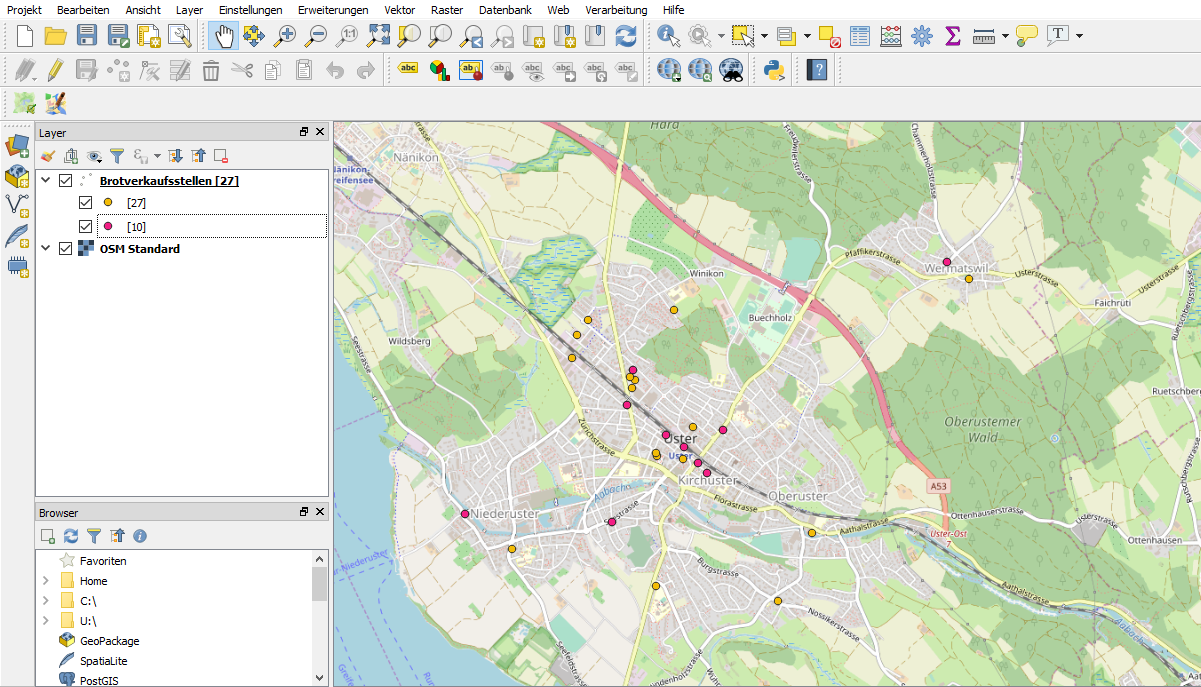Click the Sigma statistical summary icon

click(952, 37)
